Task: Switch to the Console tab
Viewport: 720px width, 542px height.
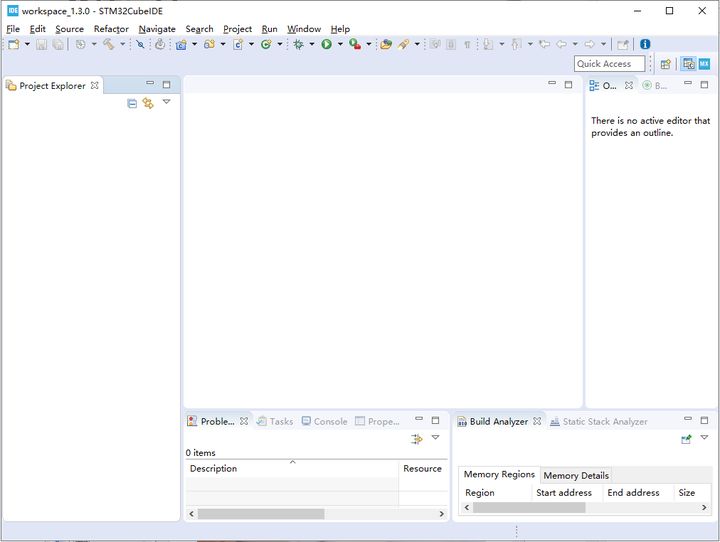Action: pyautogui.click(x=325, y=421)
